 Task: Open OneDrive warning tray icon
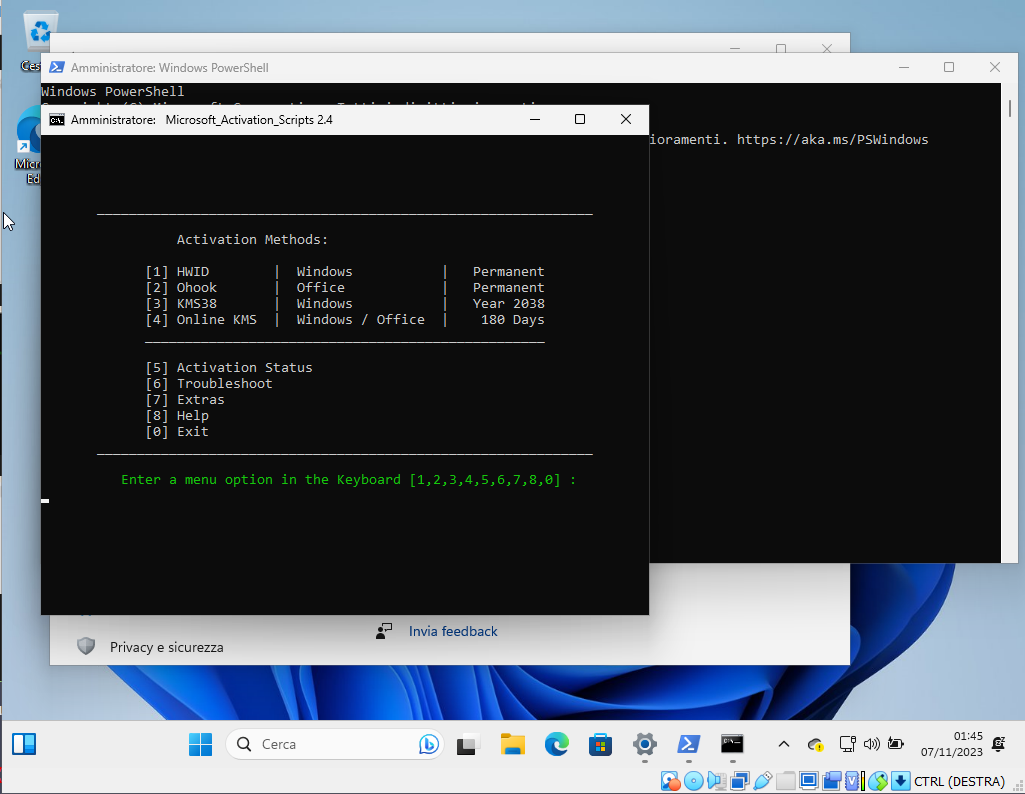(x=815, y=744)
